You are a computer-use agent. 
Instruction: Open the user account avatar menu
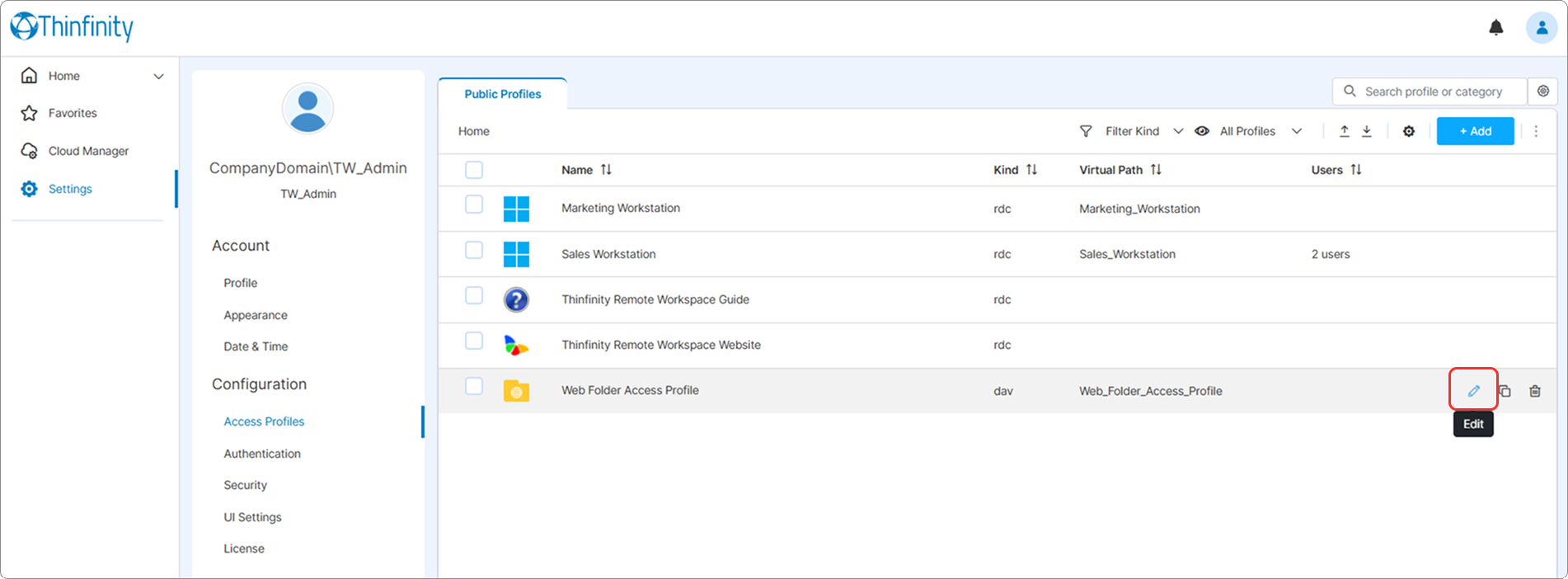pos(1542,27)
